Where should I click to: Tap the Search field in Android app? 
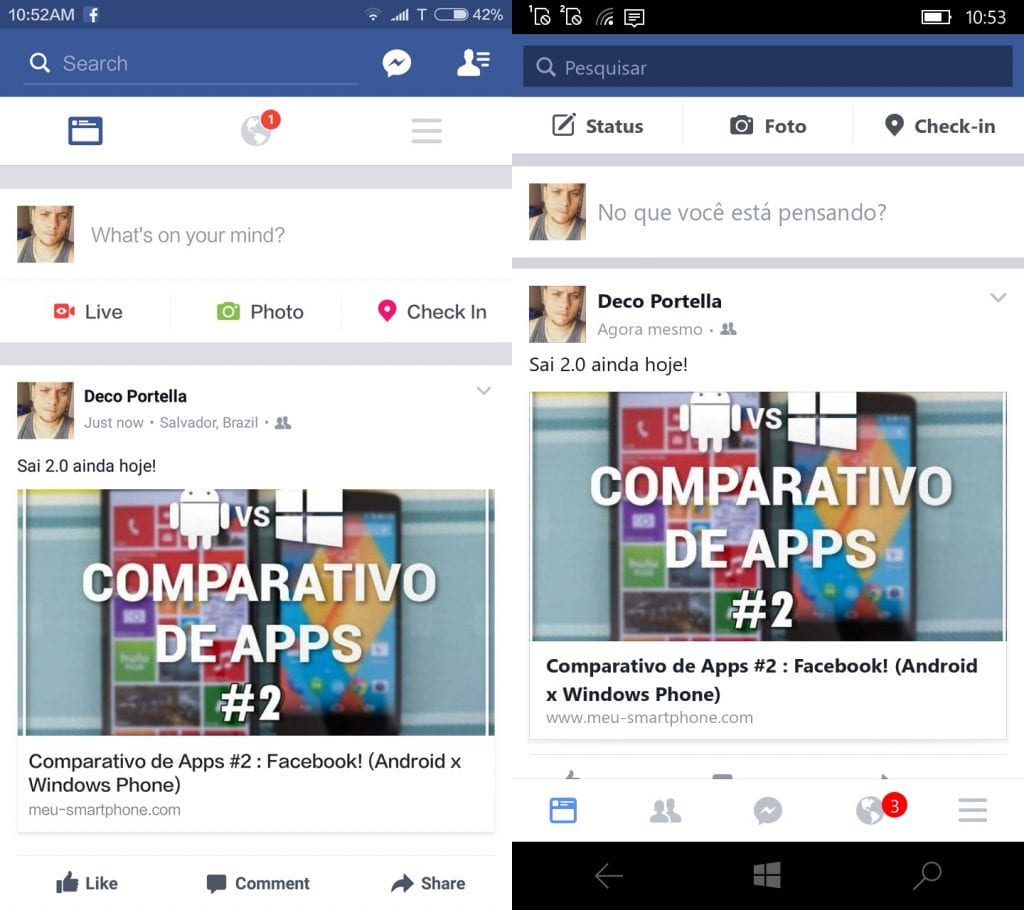190,63
